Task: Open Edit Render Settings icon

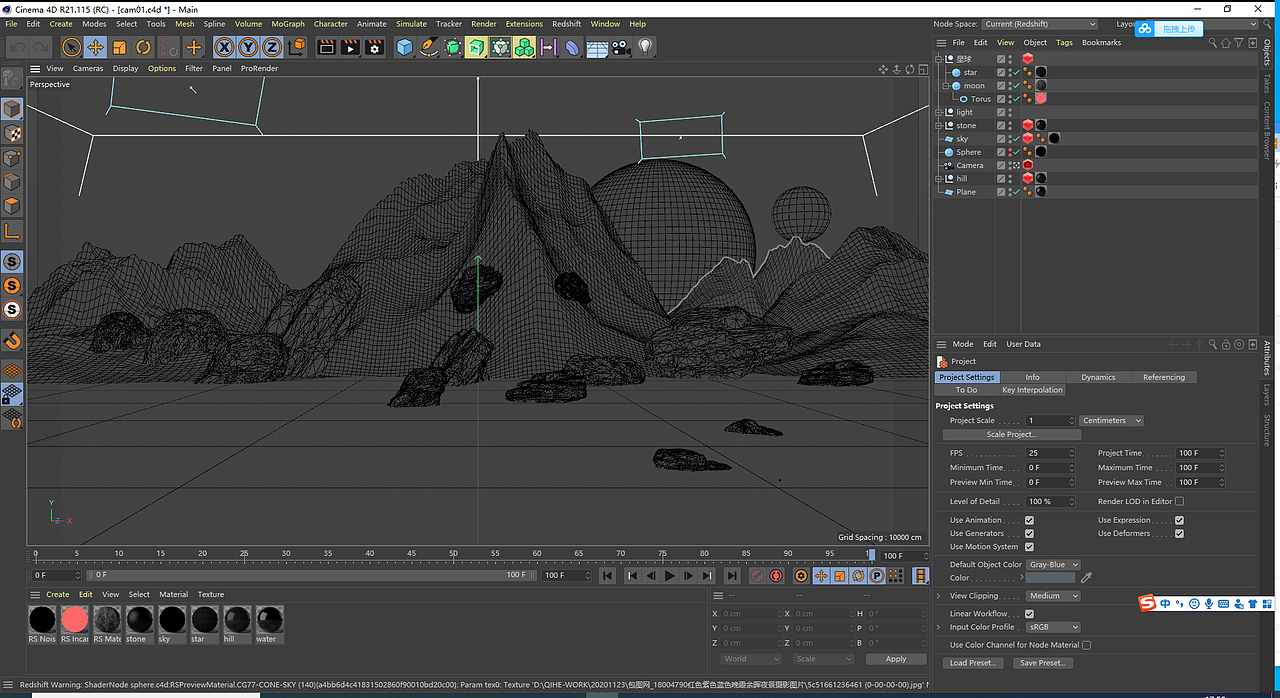Action: [374, 47]
